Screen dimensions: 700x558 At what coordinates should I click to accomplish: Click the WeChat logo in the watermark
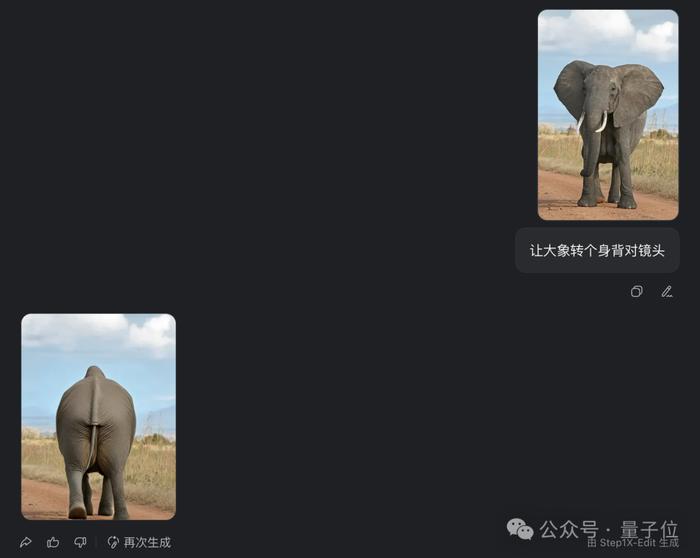click(520, 529)
